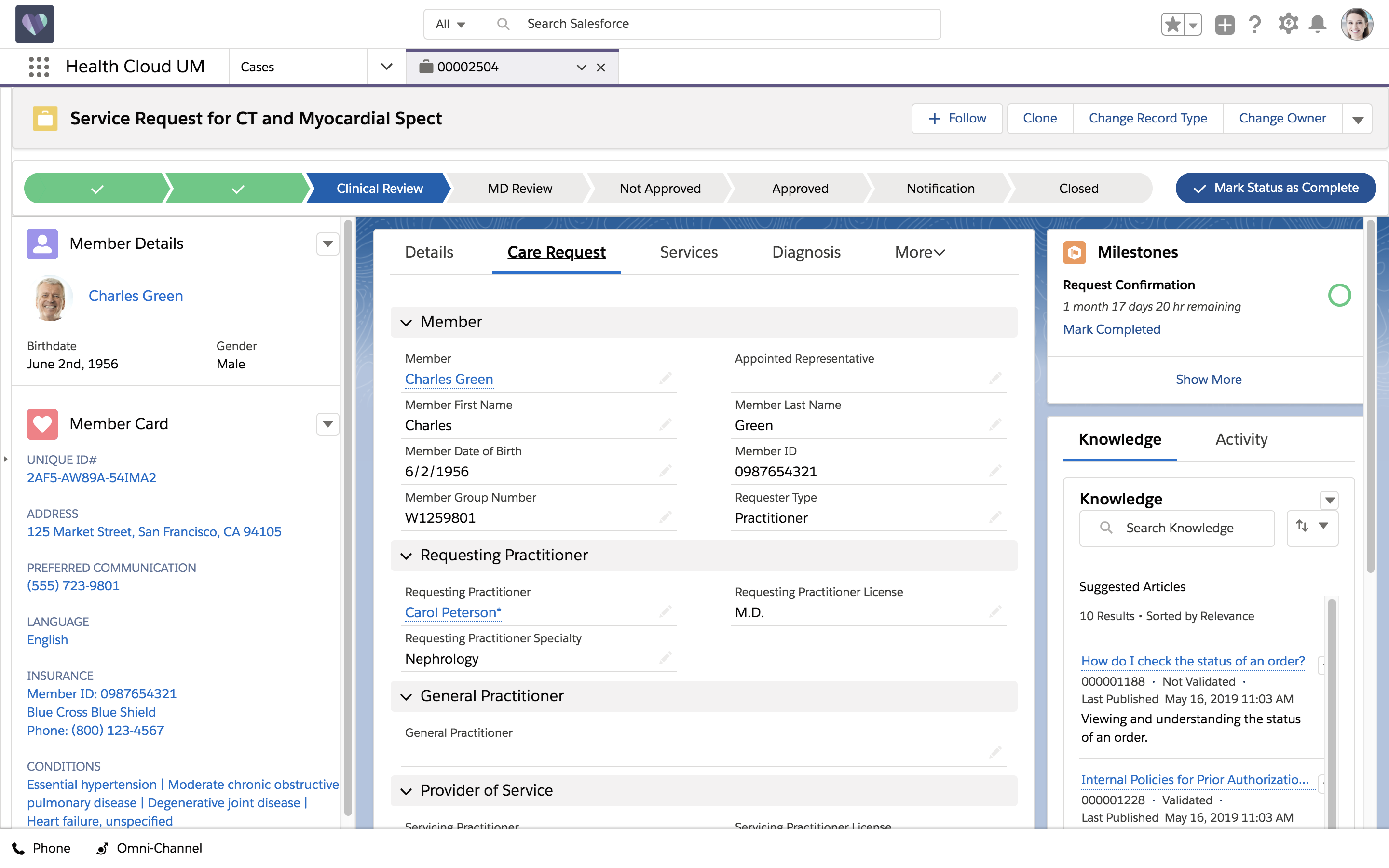Viewport: 1389px width, 868px height.
Task: Edit Requester Type pencil icon
Action: point(994,516)
